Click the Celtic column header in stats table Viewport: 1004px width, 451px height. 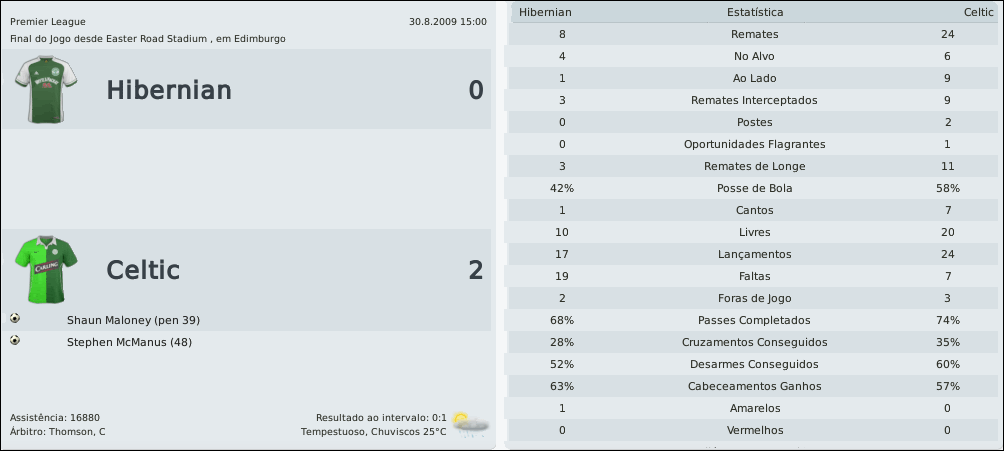tap(977, 12)
